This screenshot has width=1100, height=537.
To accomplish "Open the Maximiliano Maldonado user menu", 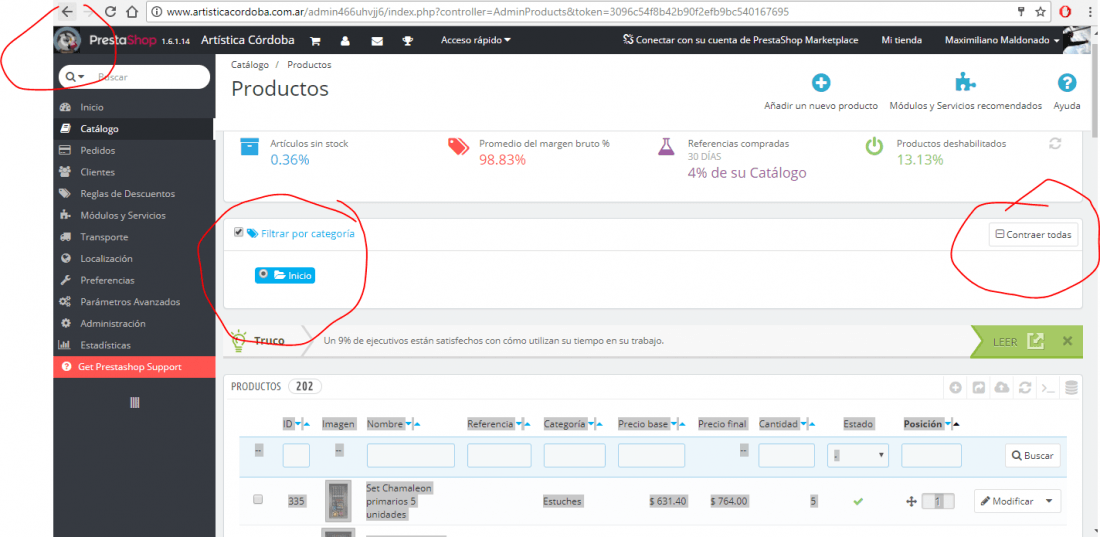I will pyautogui.click(x=1002, y=41).
